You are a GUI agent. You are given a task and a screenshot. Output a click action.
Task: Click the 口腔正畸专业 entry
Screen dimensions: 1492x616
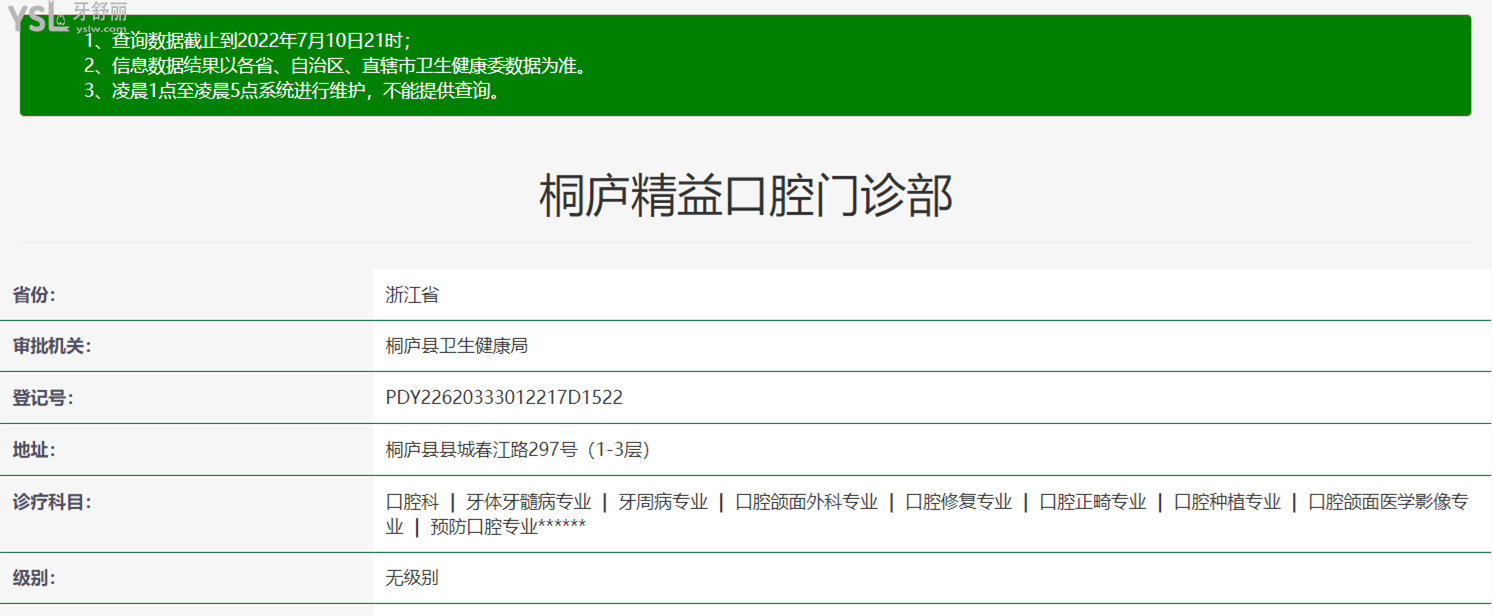point(1093,502)
